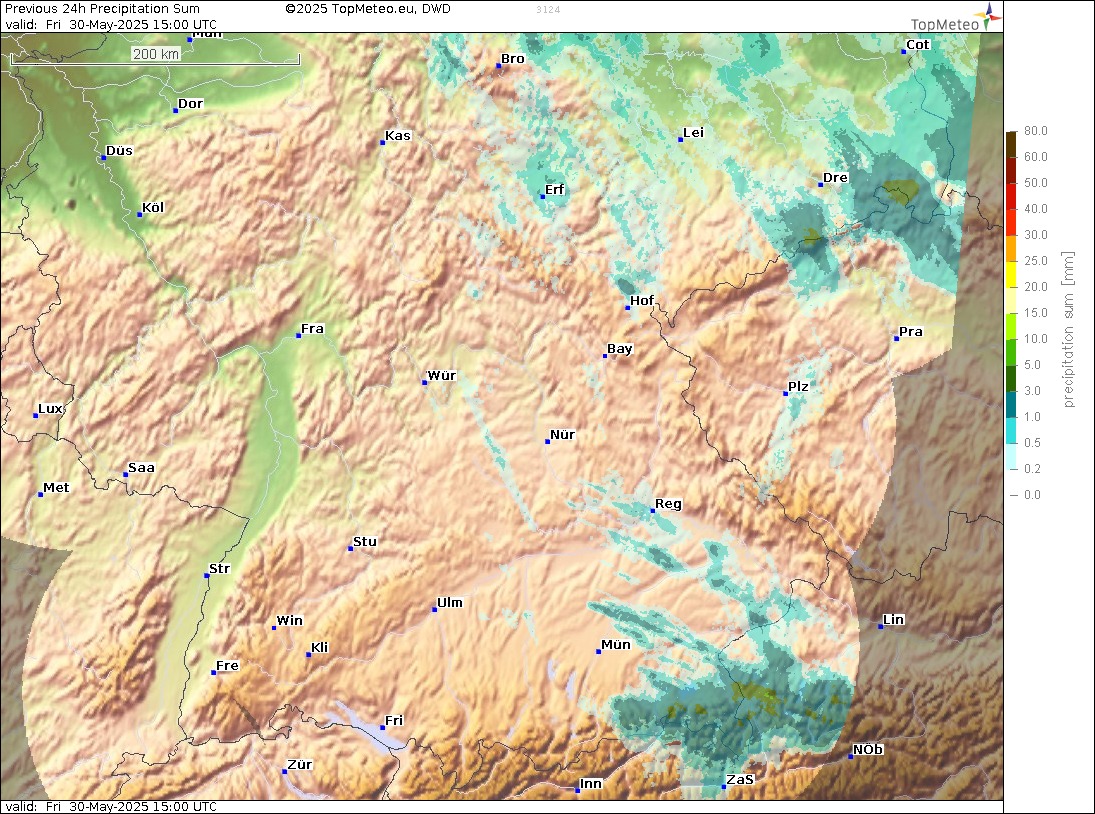
Task: Click the 'Wür' station label
Action: (x=441, y=376)
